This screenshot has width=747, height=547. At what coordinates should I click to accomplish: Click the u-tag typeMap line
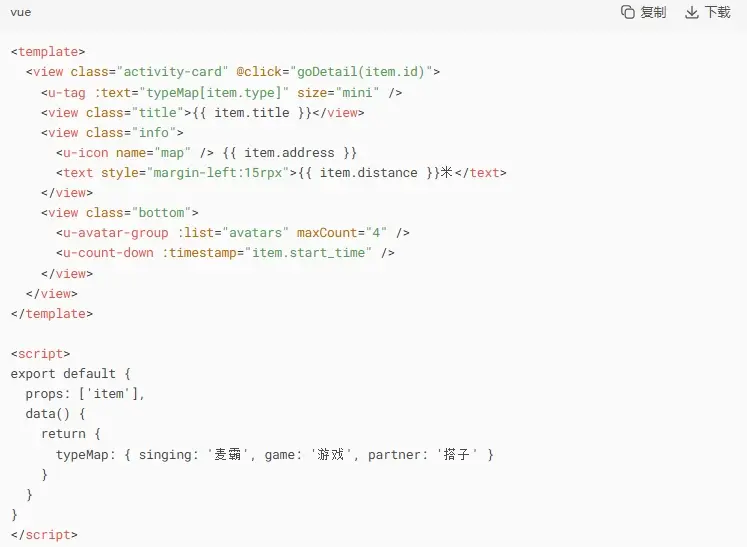pos(222,92)
